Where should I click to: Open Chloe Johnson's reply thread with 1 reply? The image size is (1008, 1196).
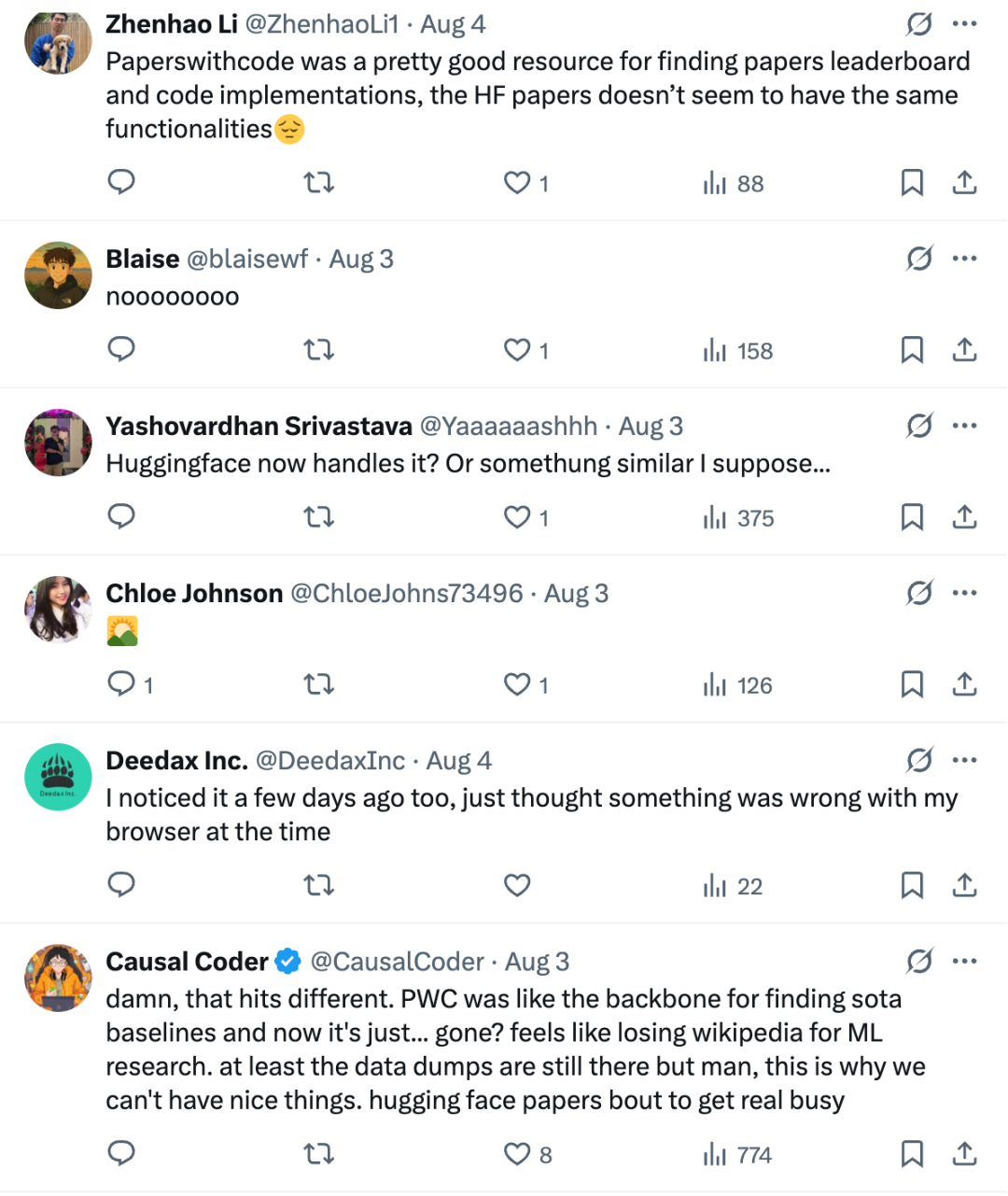click(123, 684)
